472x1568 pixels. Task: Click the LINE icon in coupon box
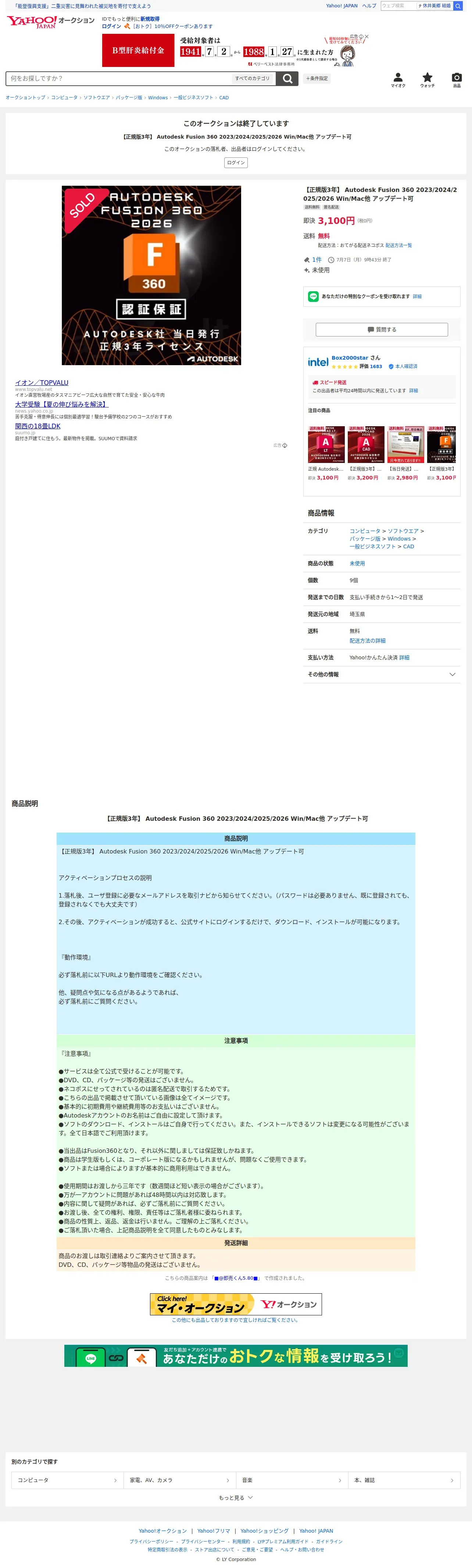click(313, 296)
